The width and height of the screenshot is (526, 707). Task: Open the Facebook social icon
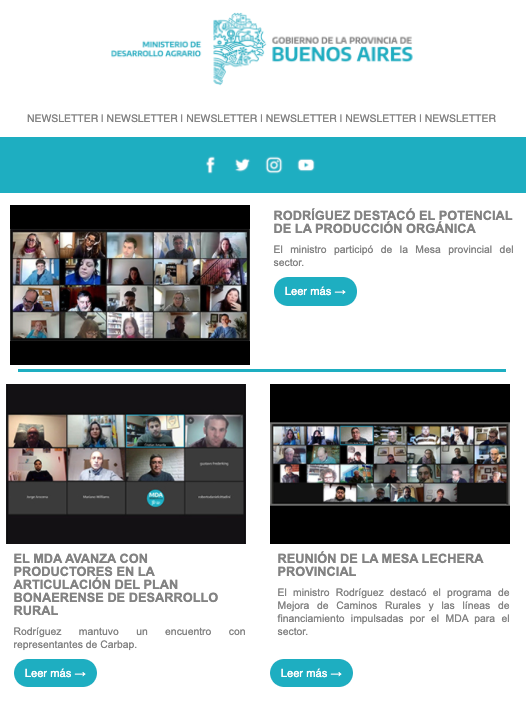(210, 165)
